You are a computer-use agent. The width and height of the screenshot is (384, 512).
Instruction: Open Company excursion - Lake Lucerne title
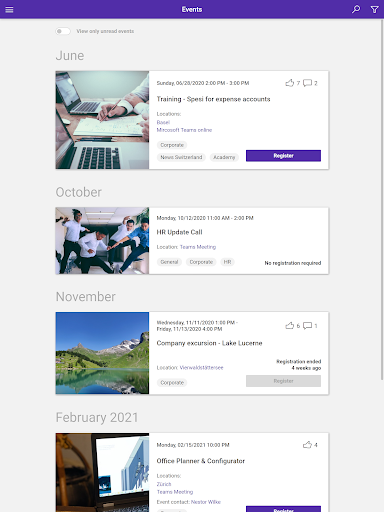coord(209,343)
